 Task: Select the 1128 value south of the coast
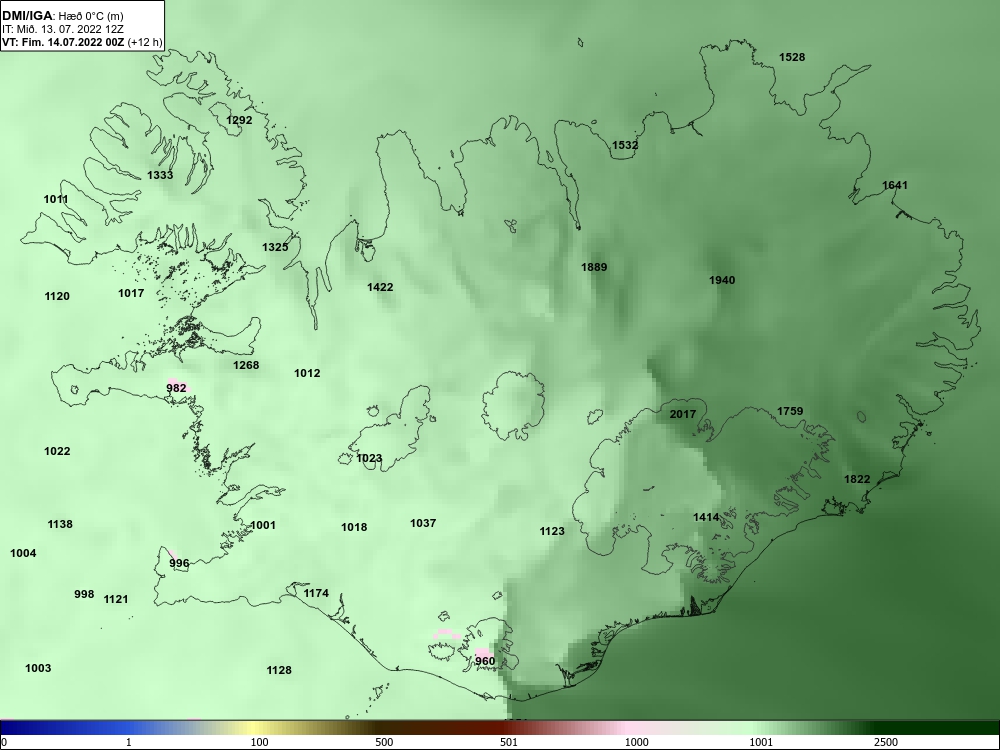point(279,670)
